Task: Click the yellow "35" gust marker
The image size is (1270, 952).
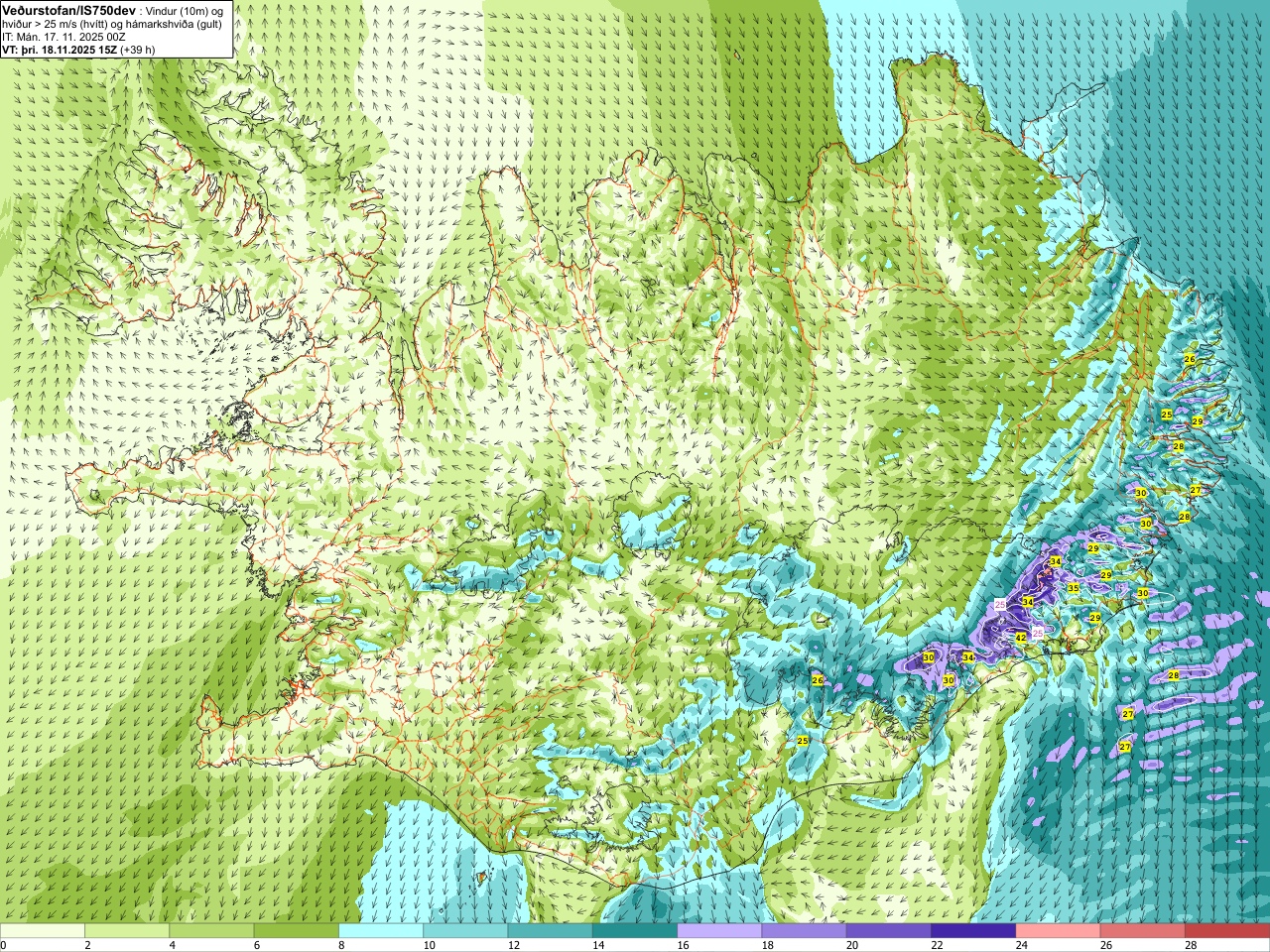Action: point(1074,588)
